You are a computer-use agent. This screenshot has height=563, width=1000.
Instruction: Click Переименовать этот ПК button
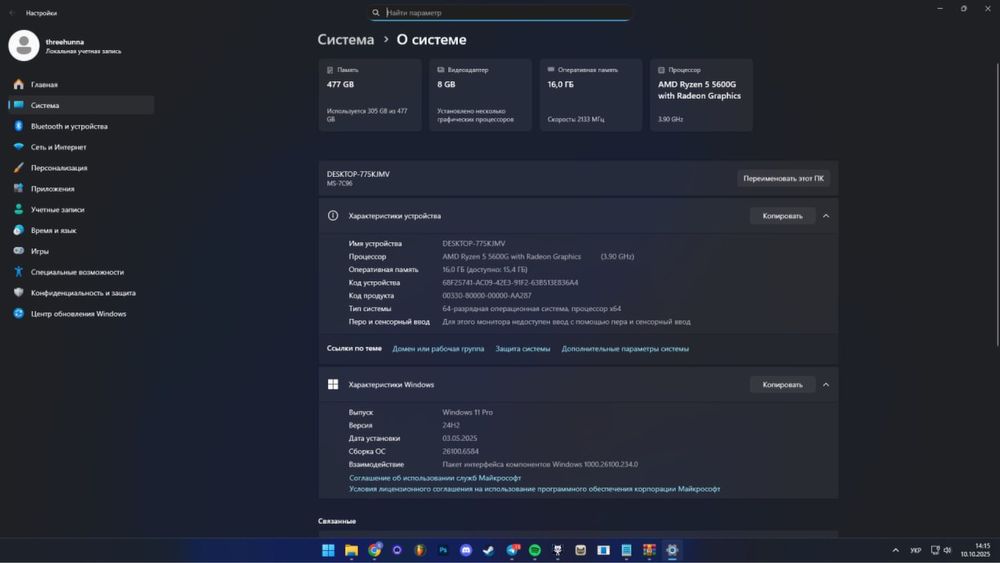(x=783, y=179)
